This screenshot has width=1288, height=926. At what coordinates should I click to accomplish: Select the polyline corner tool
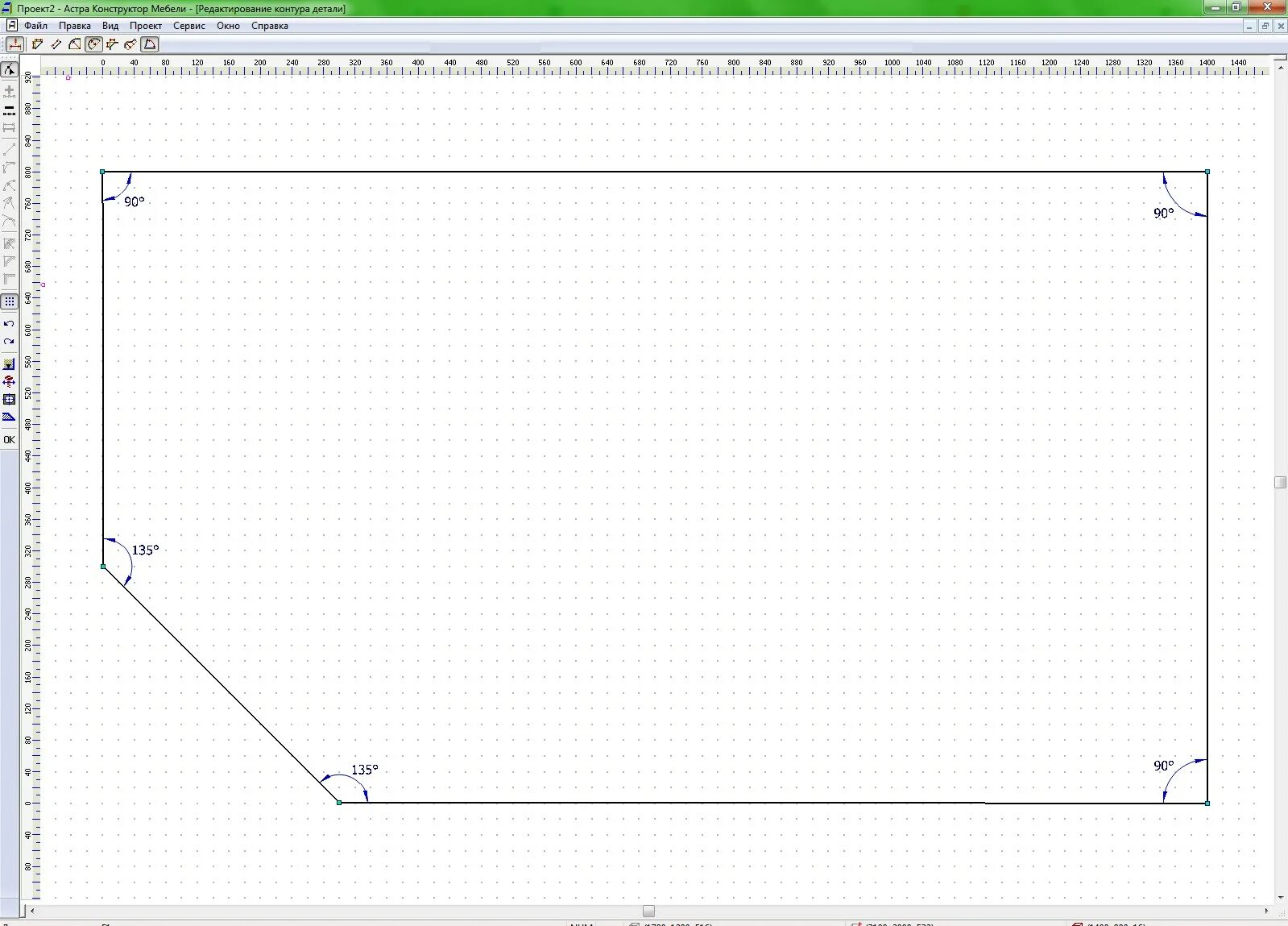(9, 168)
